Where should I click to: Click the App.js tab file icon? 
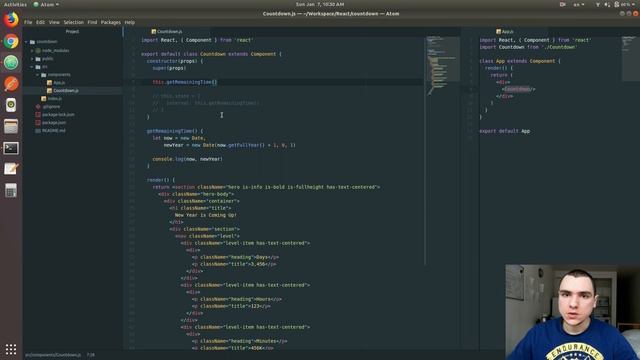pyautogui.click(x=498, y=31)
